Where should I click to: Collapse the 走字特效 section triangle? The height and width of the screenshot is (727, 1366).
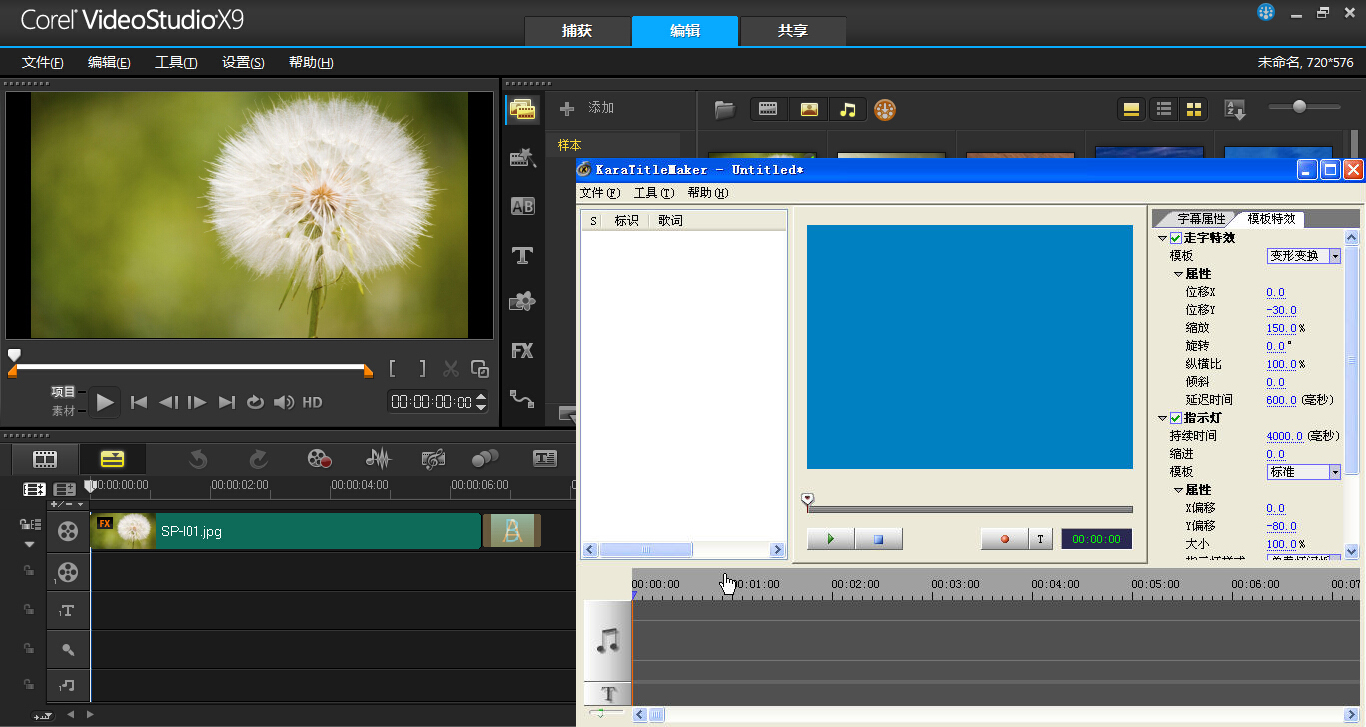(1162, 238)
